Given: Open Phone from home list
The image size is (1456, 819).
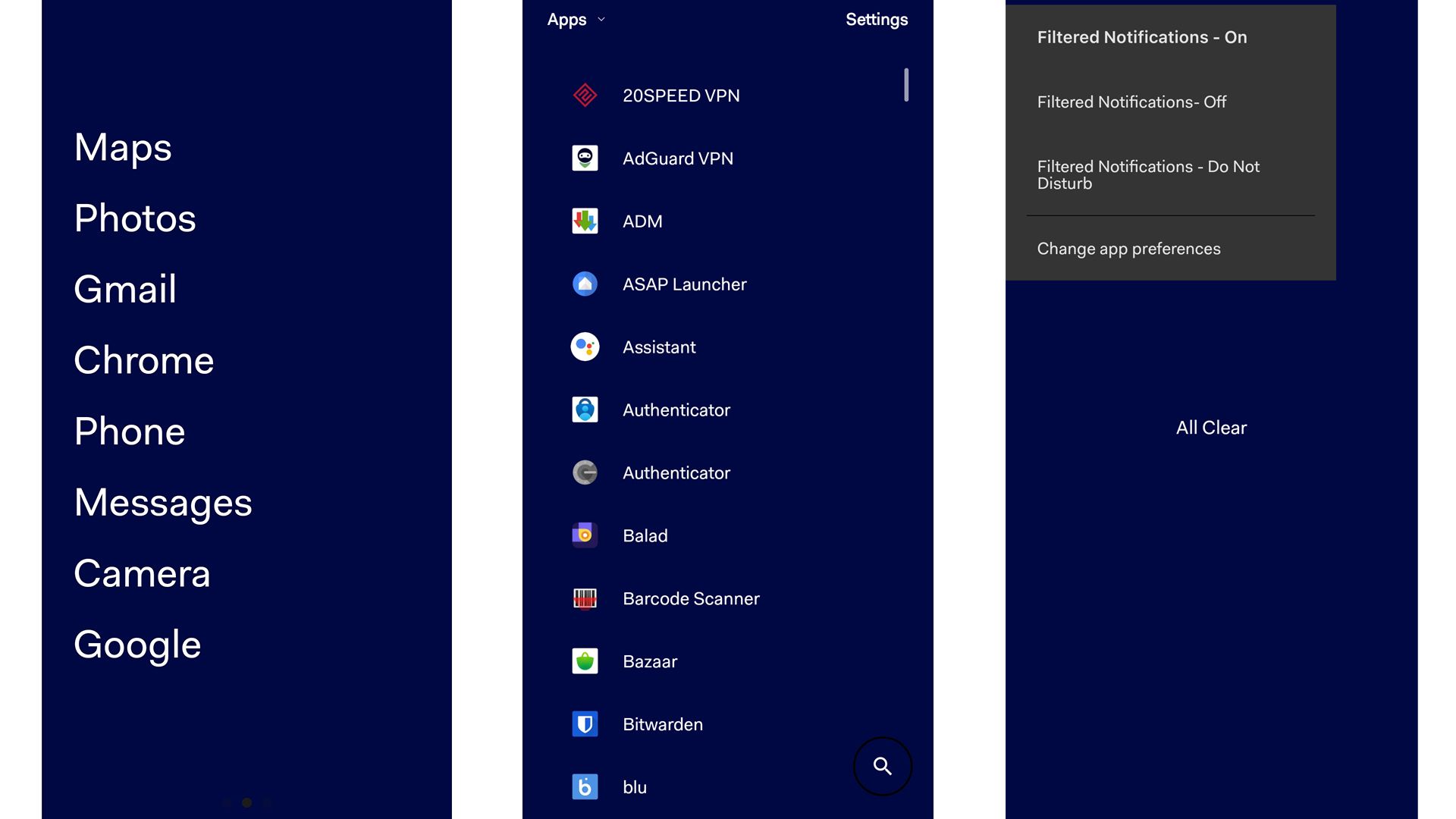Looking at the screenshot, I should 130,431.
